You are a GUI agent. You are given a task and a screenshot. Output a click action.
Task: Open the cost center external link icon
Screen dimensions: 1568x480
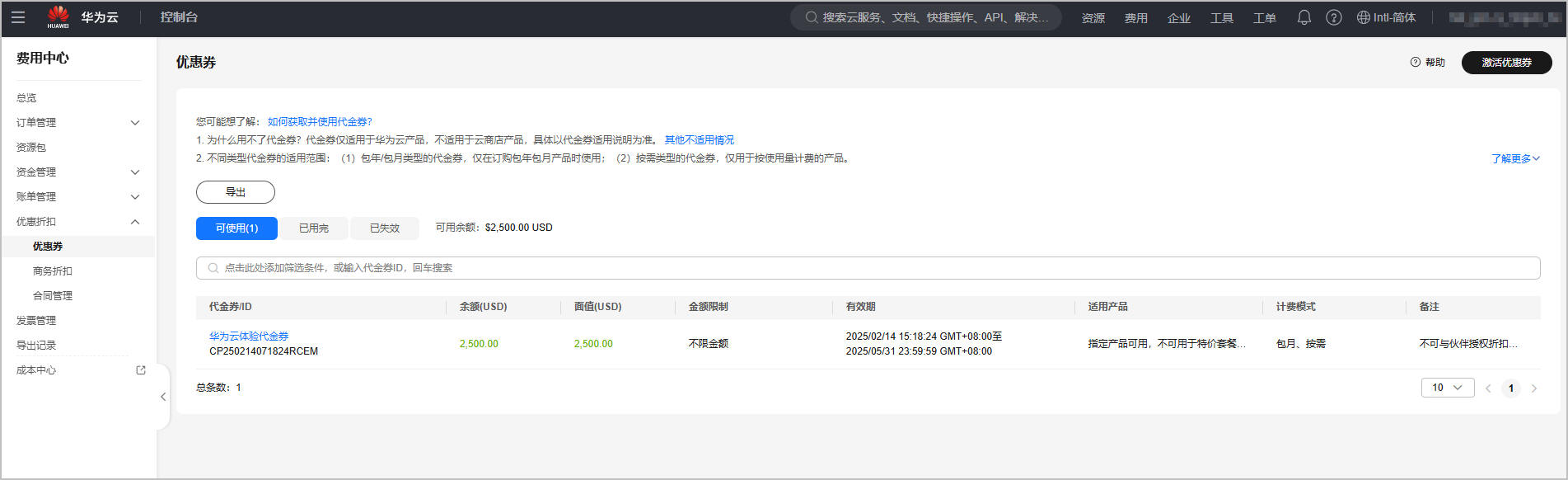141,370
